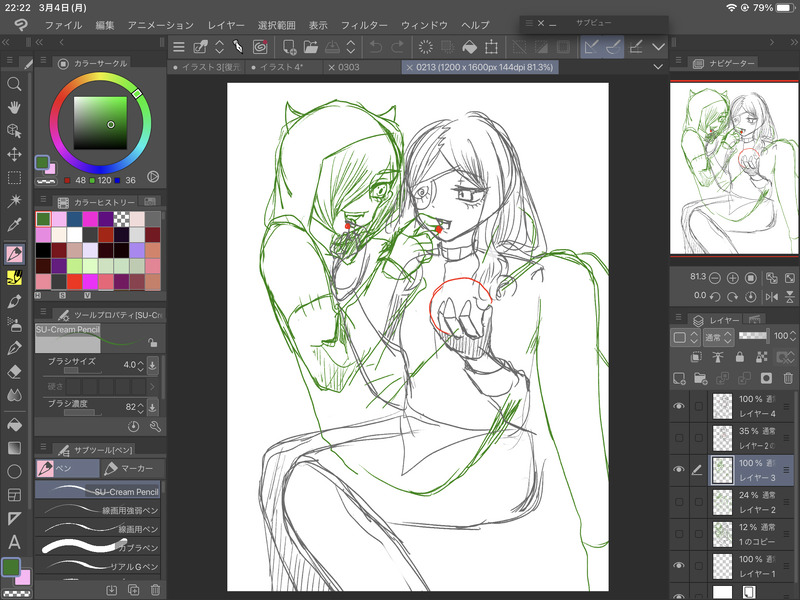This screenshot has height=600, width=800.
Task: Toggle clip to layer below
Action: (x=696, y=357)
